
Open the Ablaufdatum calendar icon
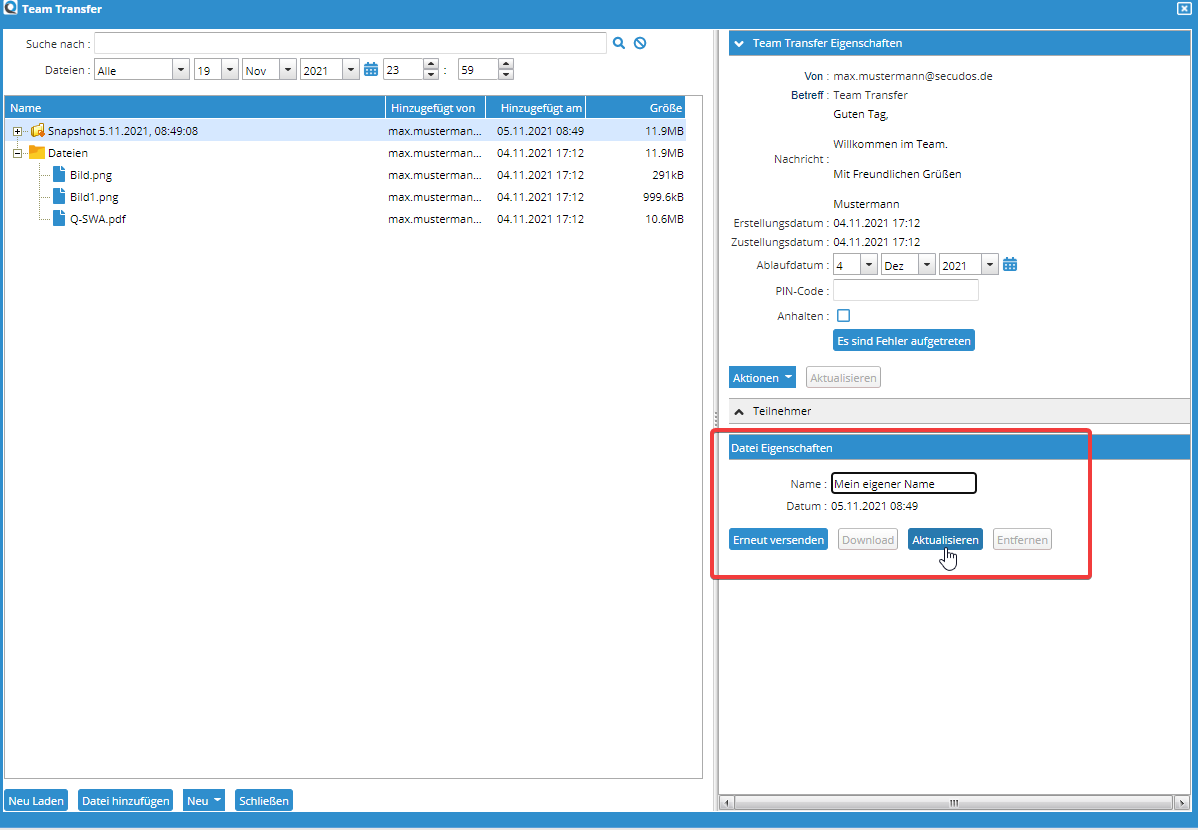coord(1010,265)
